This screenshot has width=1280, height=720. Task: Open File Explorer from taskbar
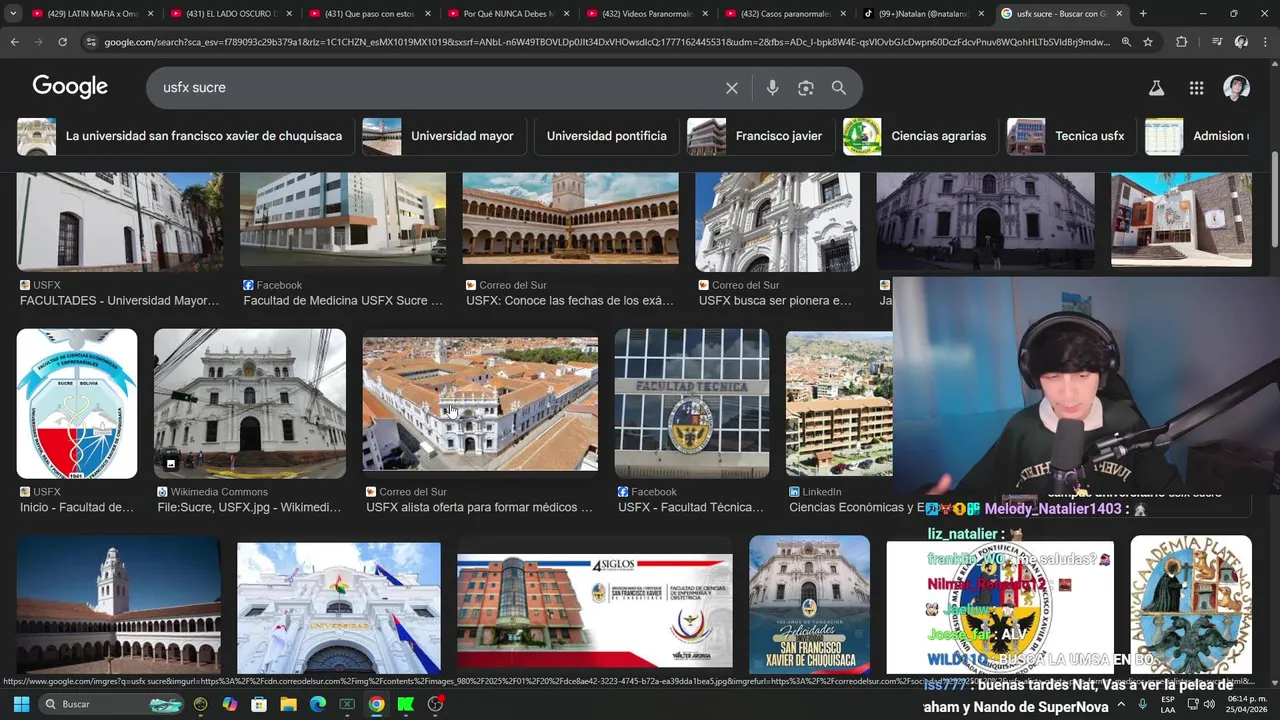[x=288, y=704]
